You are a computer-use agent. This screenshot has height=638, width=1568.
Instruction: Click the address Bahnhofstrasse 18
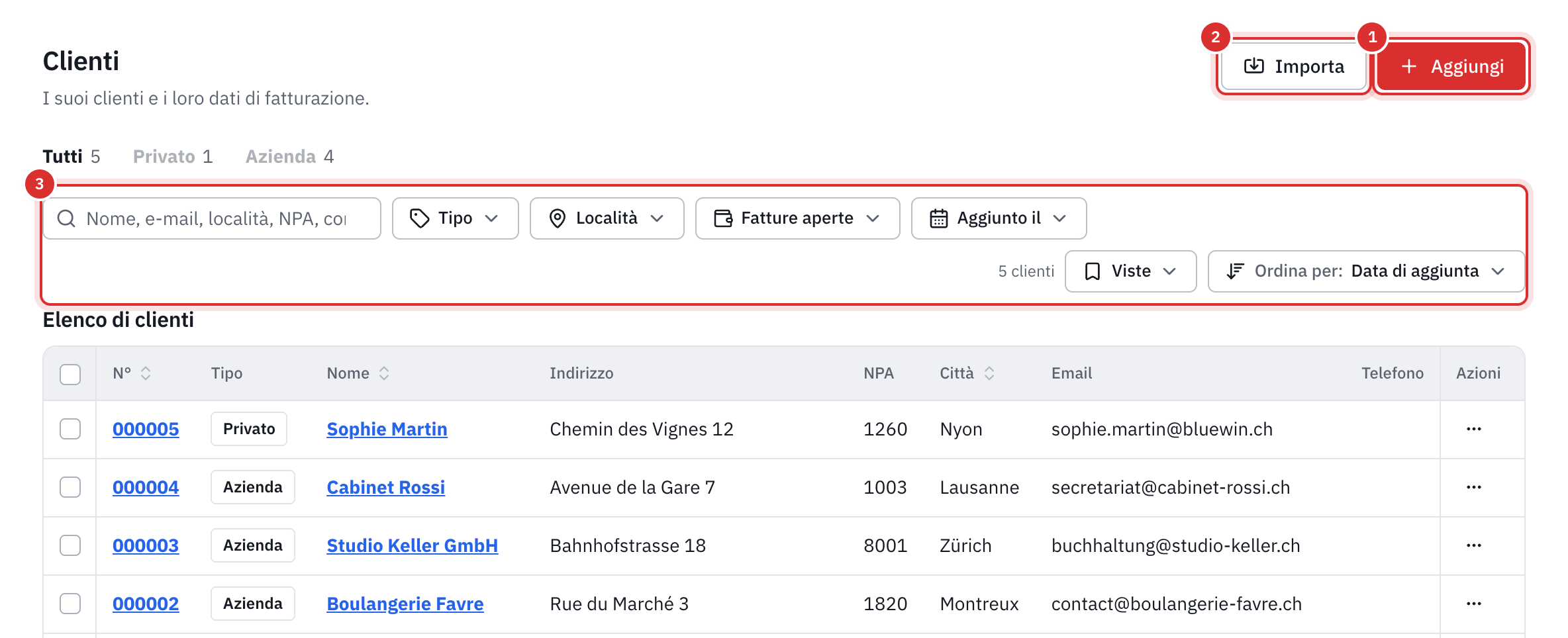point(628,545)
